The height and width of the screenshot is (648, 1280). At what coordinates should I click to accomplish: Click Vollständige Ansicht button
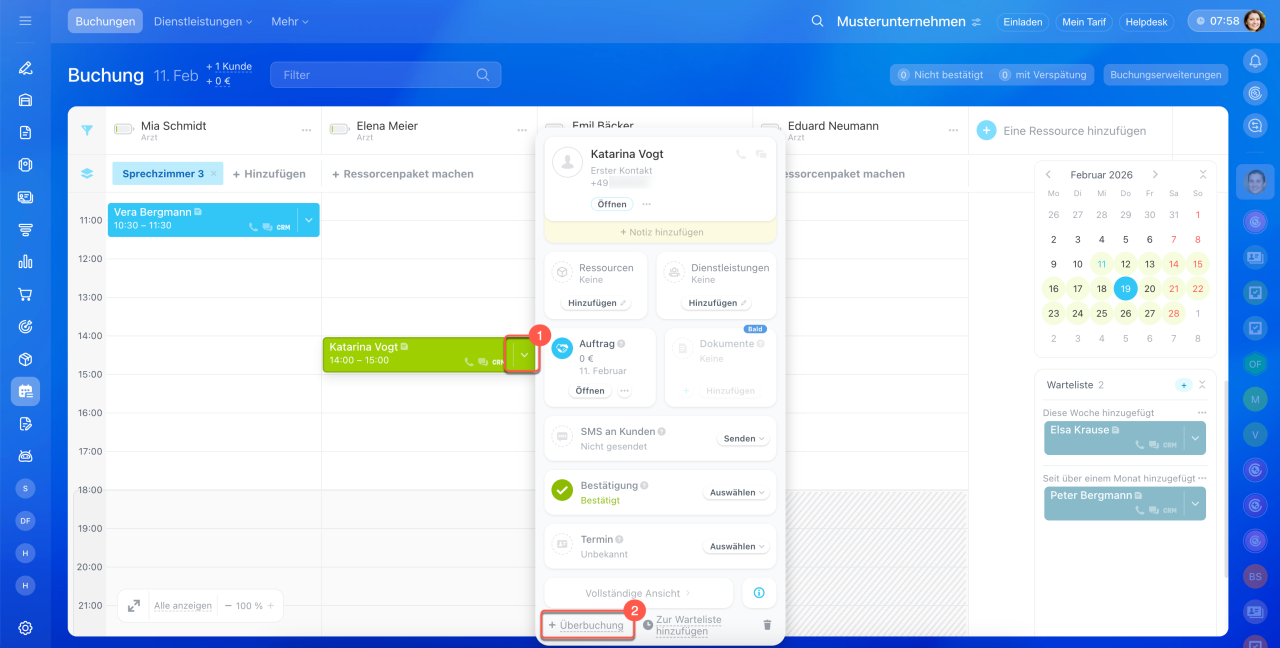pyautogui.click(x=639, y=593)
